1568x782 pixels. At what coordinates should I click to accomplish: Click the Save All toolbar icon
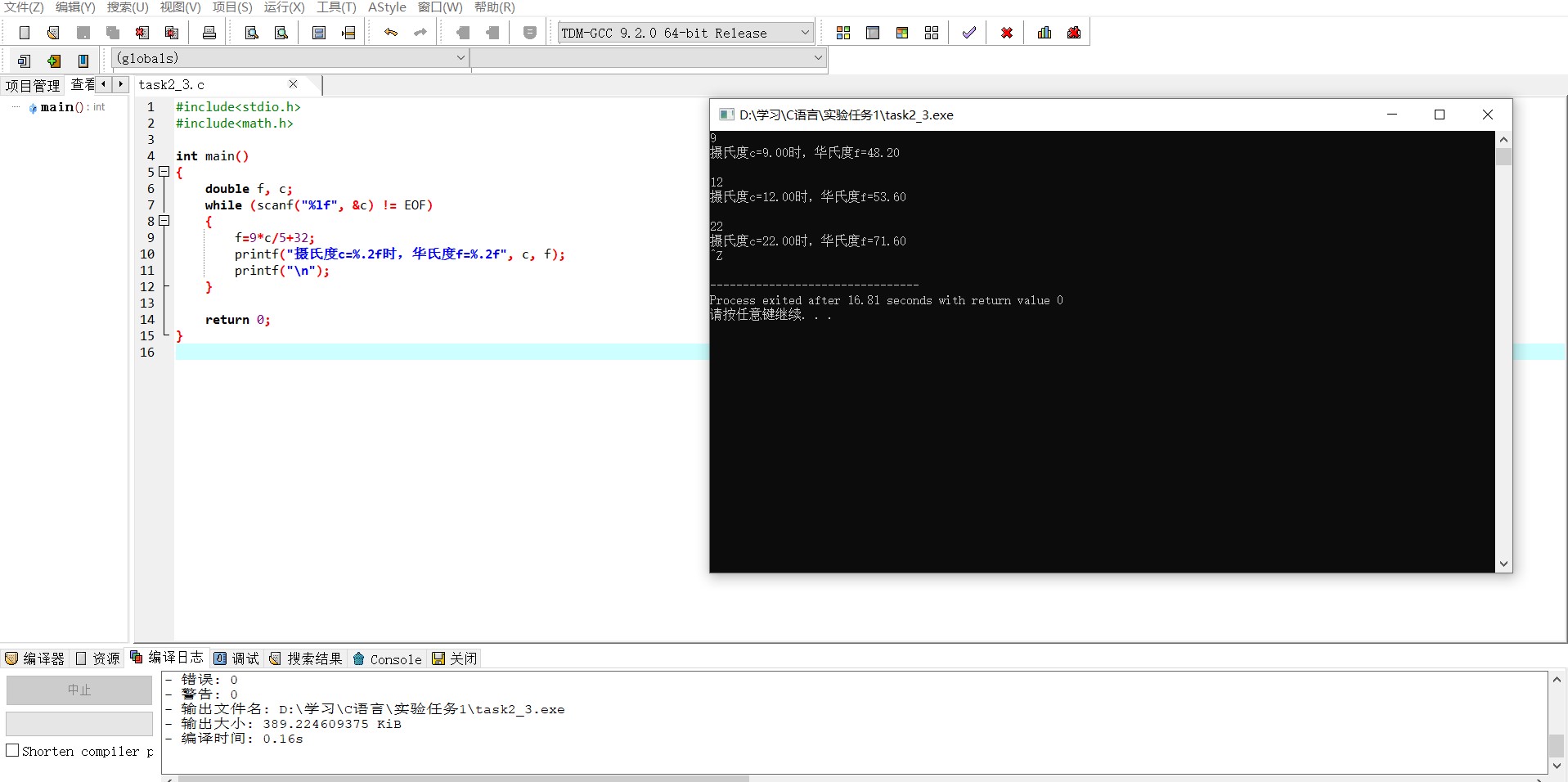[x=113, y=33]
